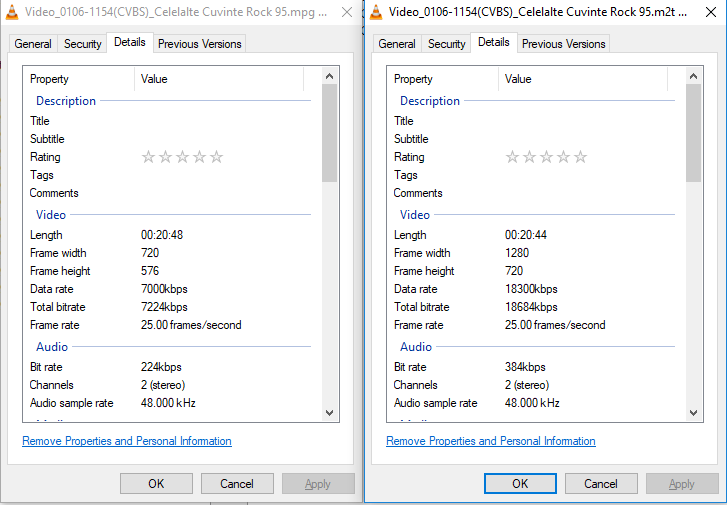Click Remove Properties link in the .mpg dialog
The height and width of the screenshot is (505, 727).
(x=127, y=441)
